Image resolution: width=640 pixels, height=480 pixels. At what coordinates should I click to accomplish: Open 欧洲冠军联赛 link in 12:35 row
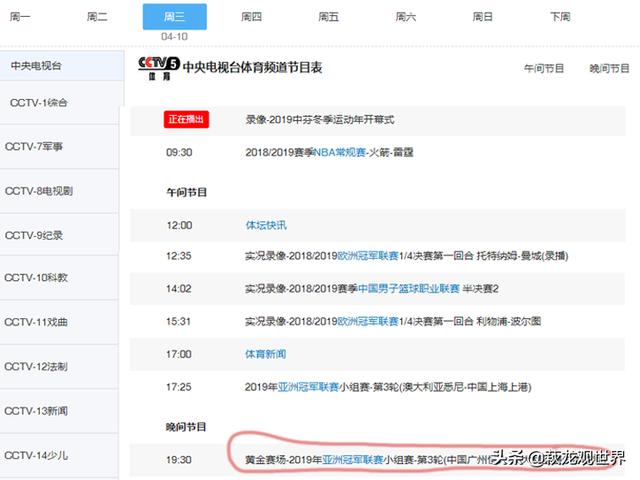pyautogui.click(x=368, y=256)
